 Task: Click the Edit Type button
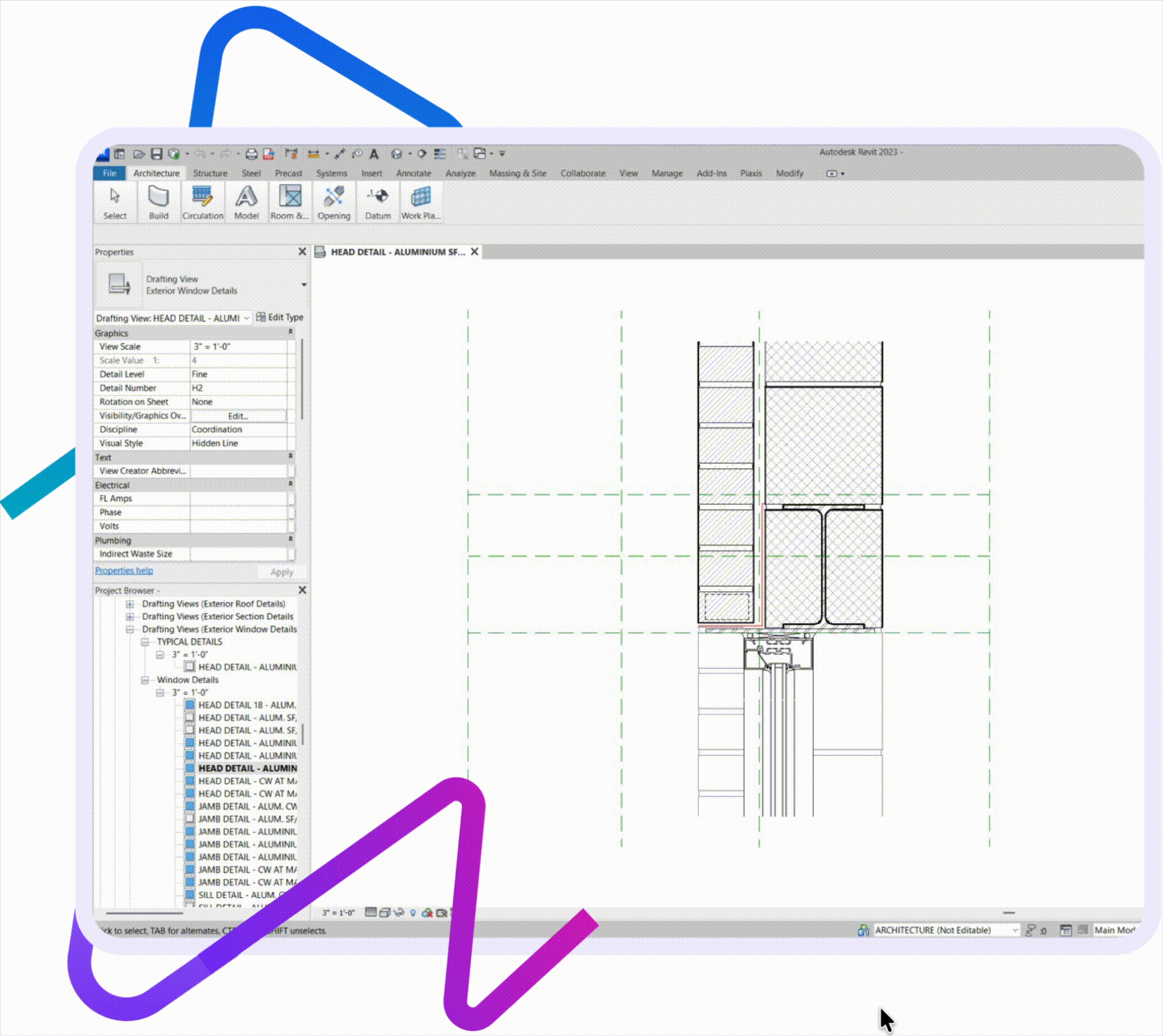(280, 317)
